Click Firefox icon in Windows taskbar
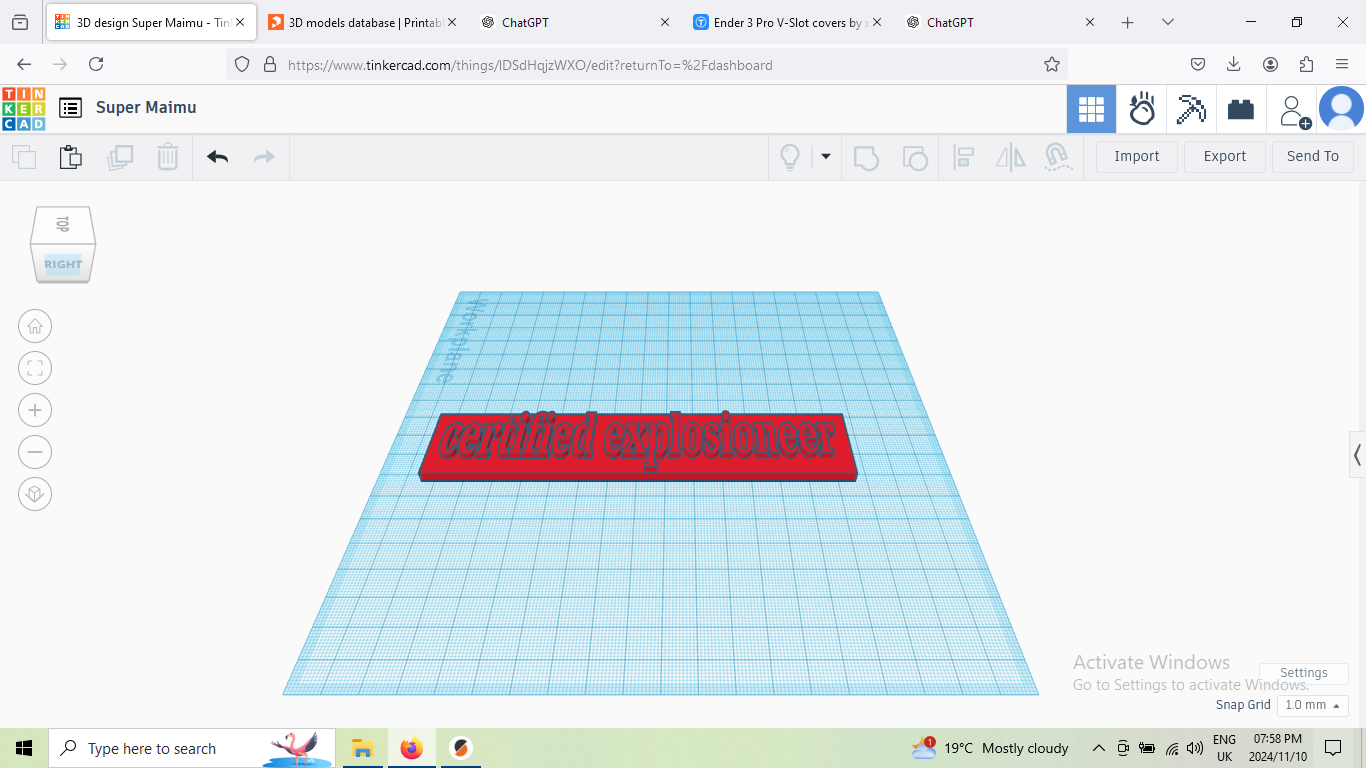Image resolution: width=1366 pixels, height=768 pixels. point(411,748)
